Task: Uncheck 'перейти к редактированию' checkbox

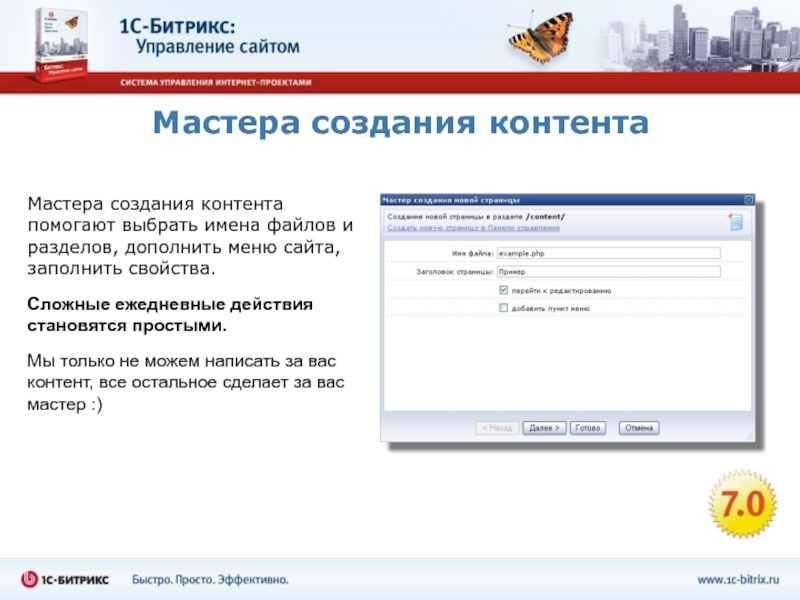Action: point(504,290)
